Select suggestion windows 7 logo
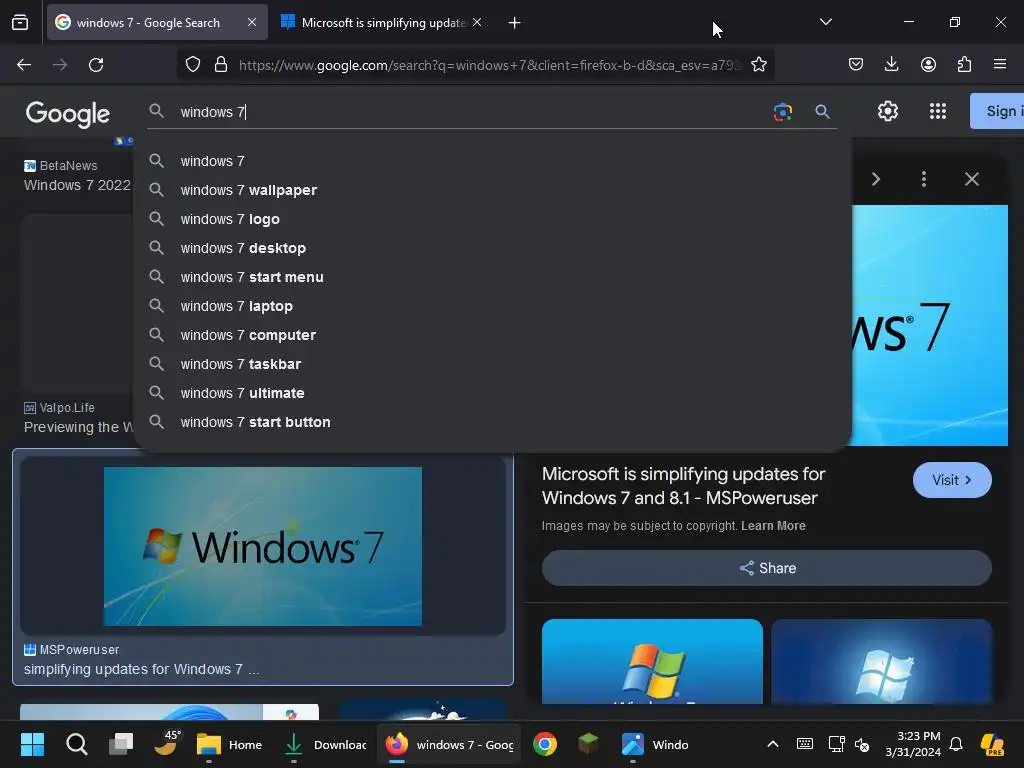 (492, 219)
